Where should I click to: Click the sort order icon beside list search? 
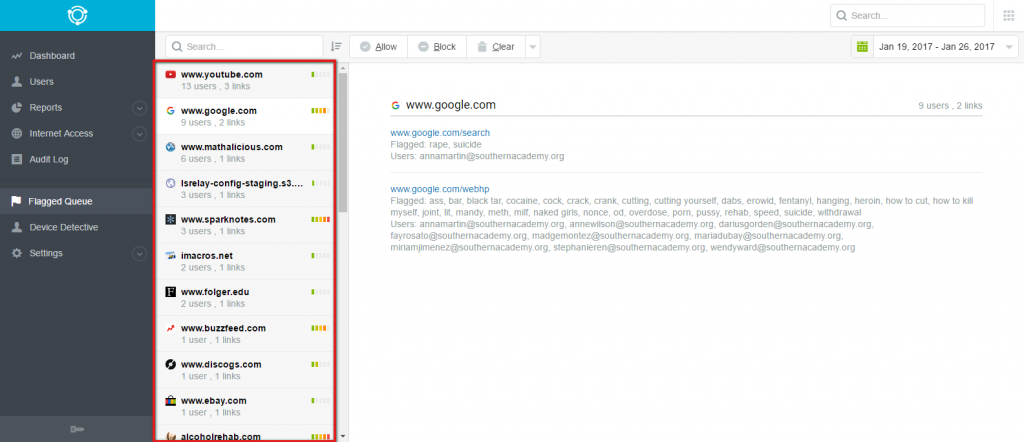tap(336, 46)
